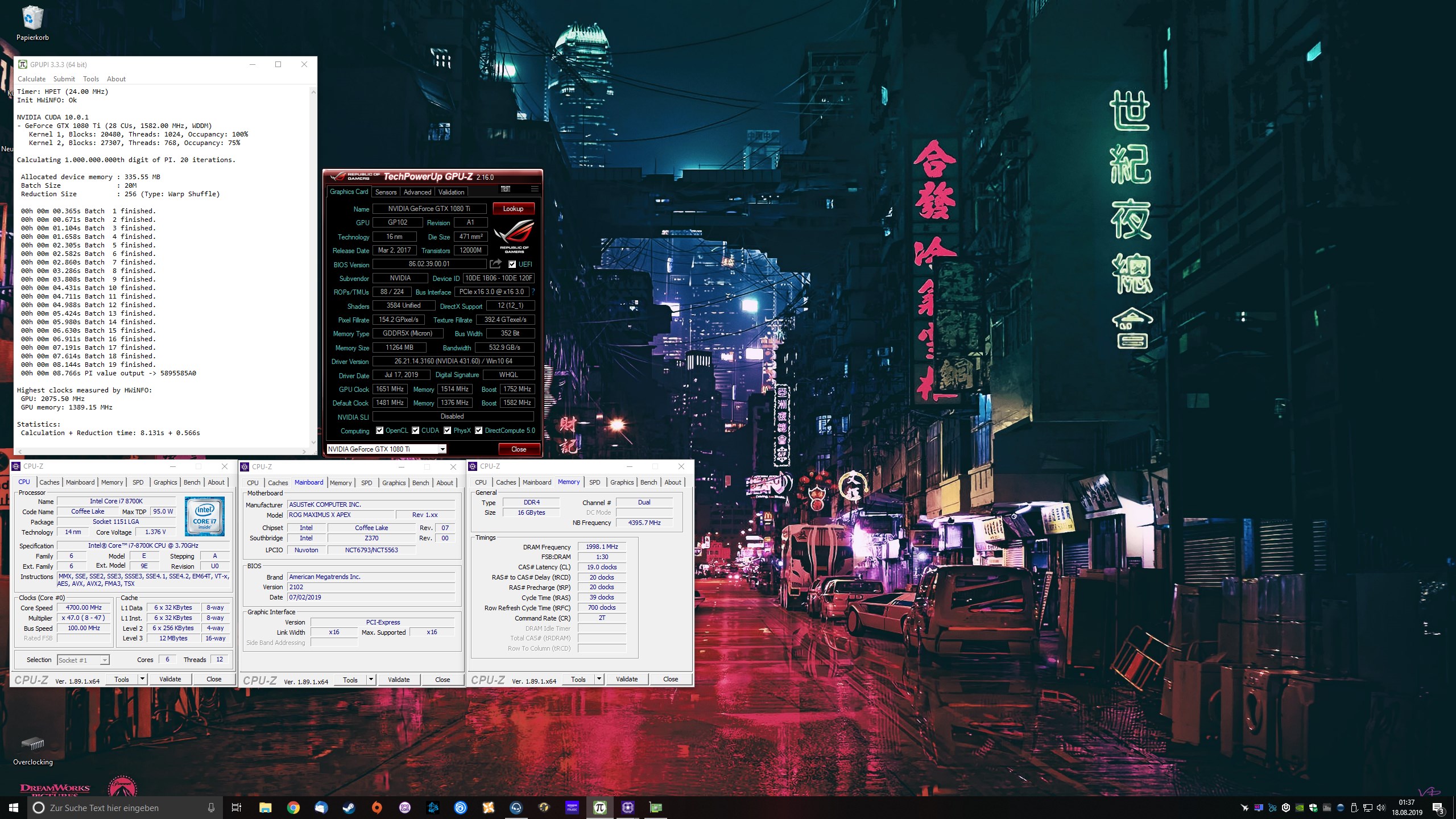Click Validate in the CPU-Z CPU window
This screenshot has width=1456, height=819.
coord(170,679)
